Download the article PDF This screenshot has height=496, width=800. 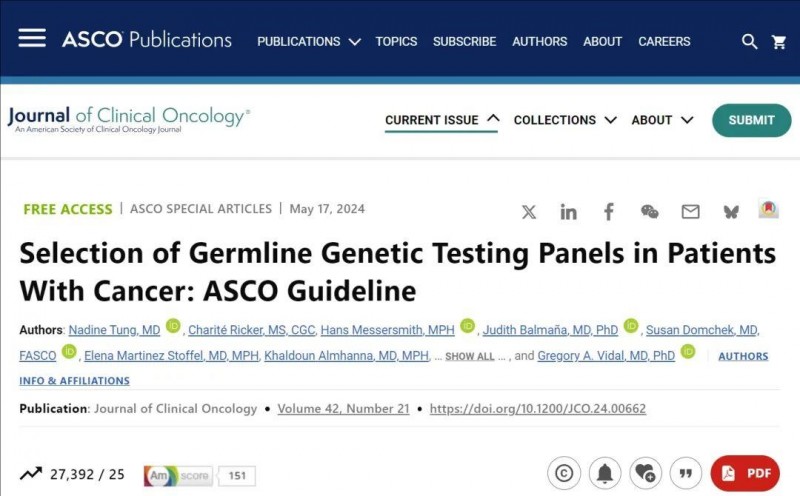(745, 473)
